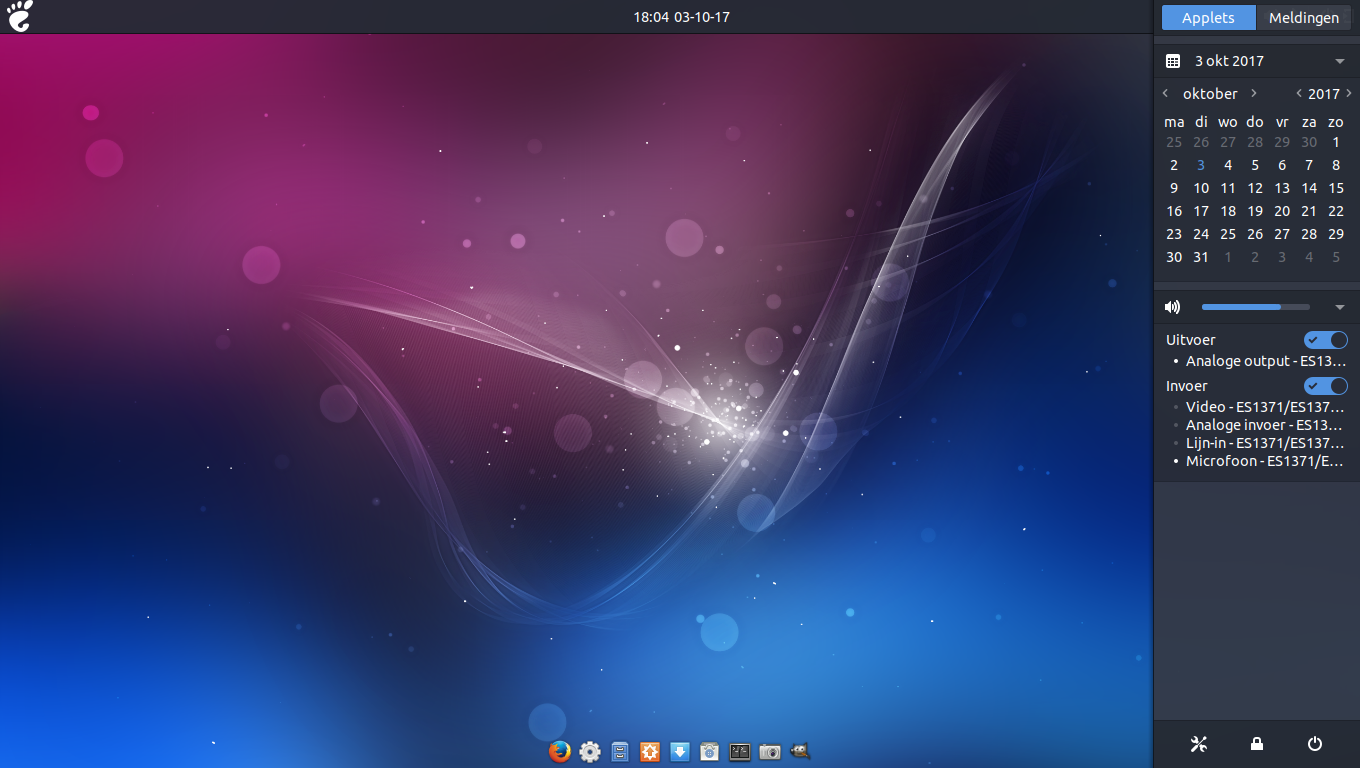Collapse the sound applet with its arrow
This screenshot has height=768, width=1360.
(x=1340, y=307)
